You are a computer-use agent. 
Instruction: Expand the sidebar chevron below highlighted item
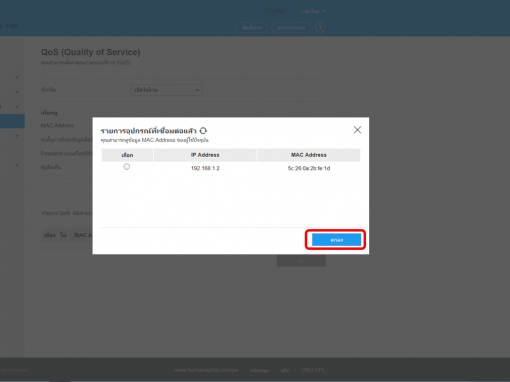coord(17,136)
